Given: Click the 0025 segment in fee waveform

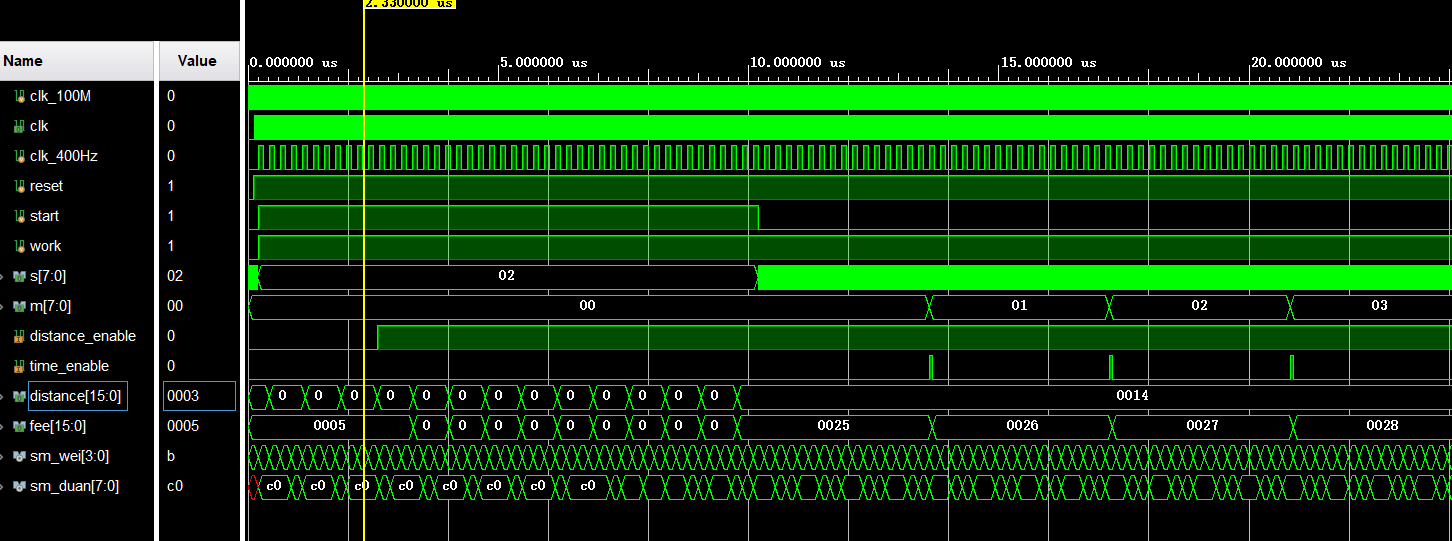Looking at the screenshot, I should tap(833, 426).
